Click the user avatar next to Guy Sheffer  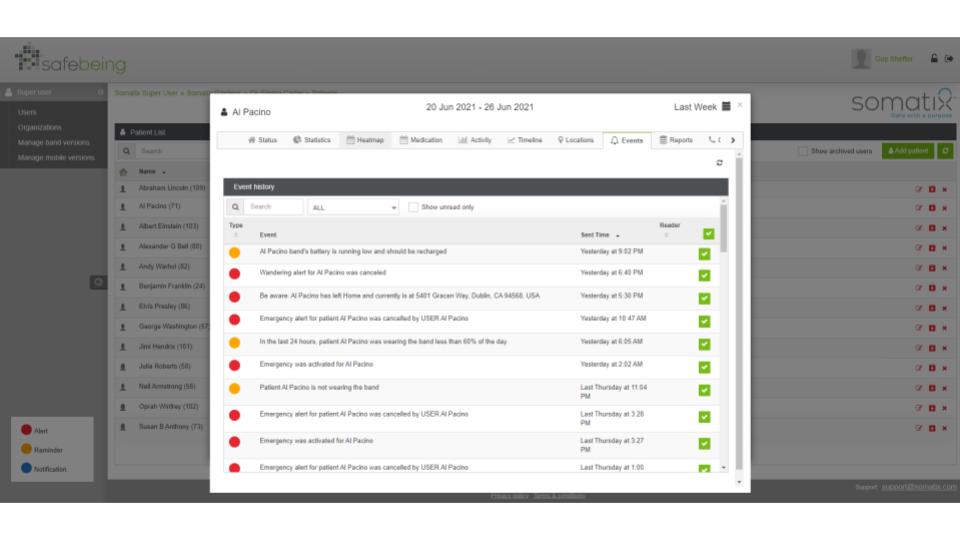pyautogui.click(x=861, y=59)
